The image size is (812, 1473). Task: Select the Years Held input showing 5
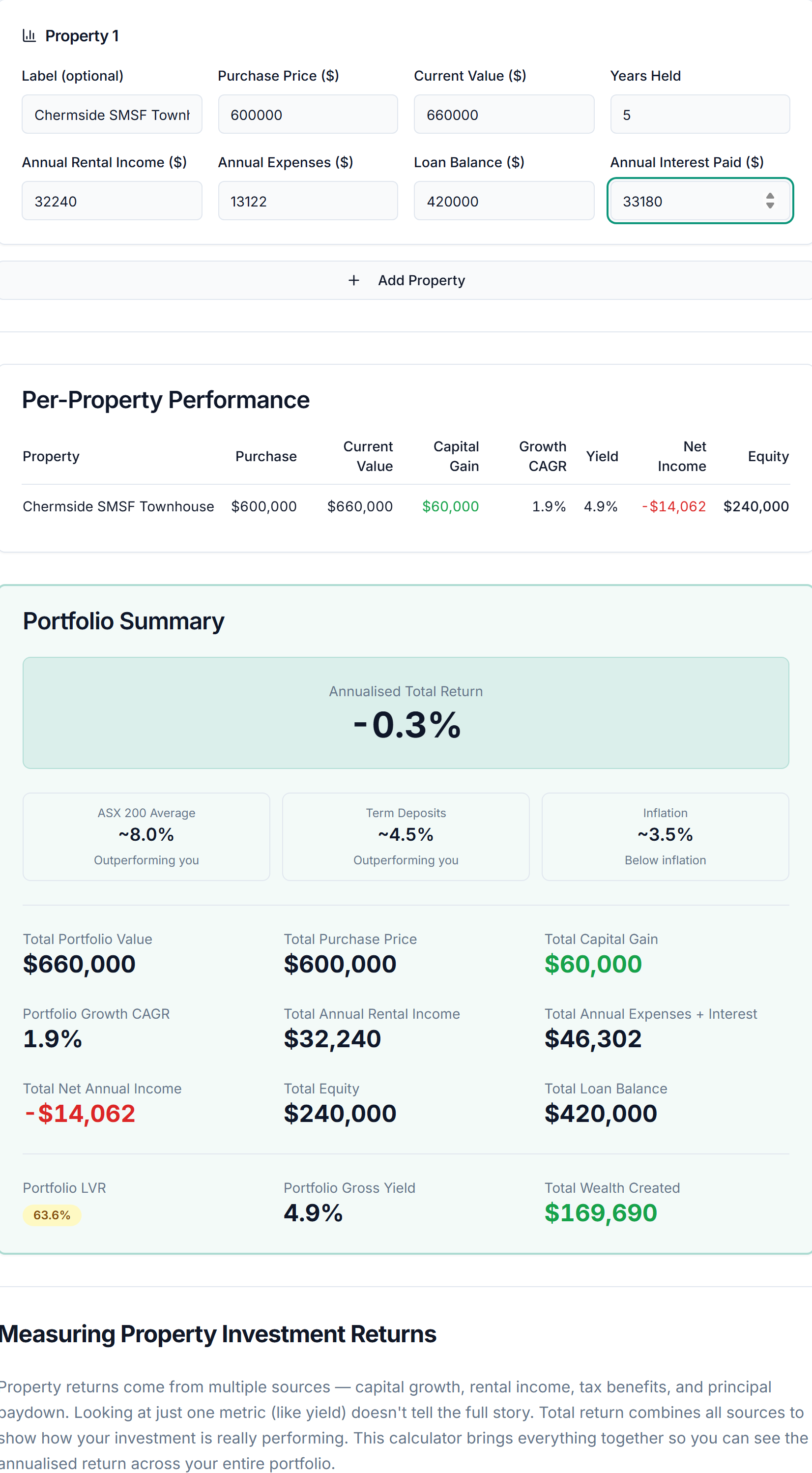click(700, 115)
